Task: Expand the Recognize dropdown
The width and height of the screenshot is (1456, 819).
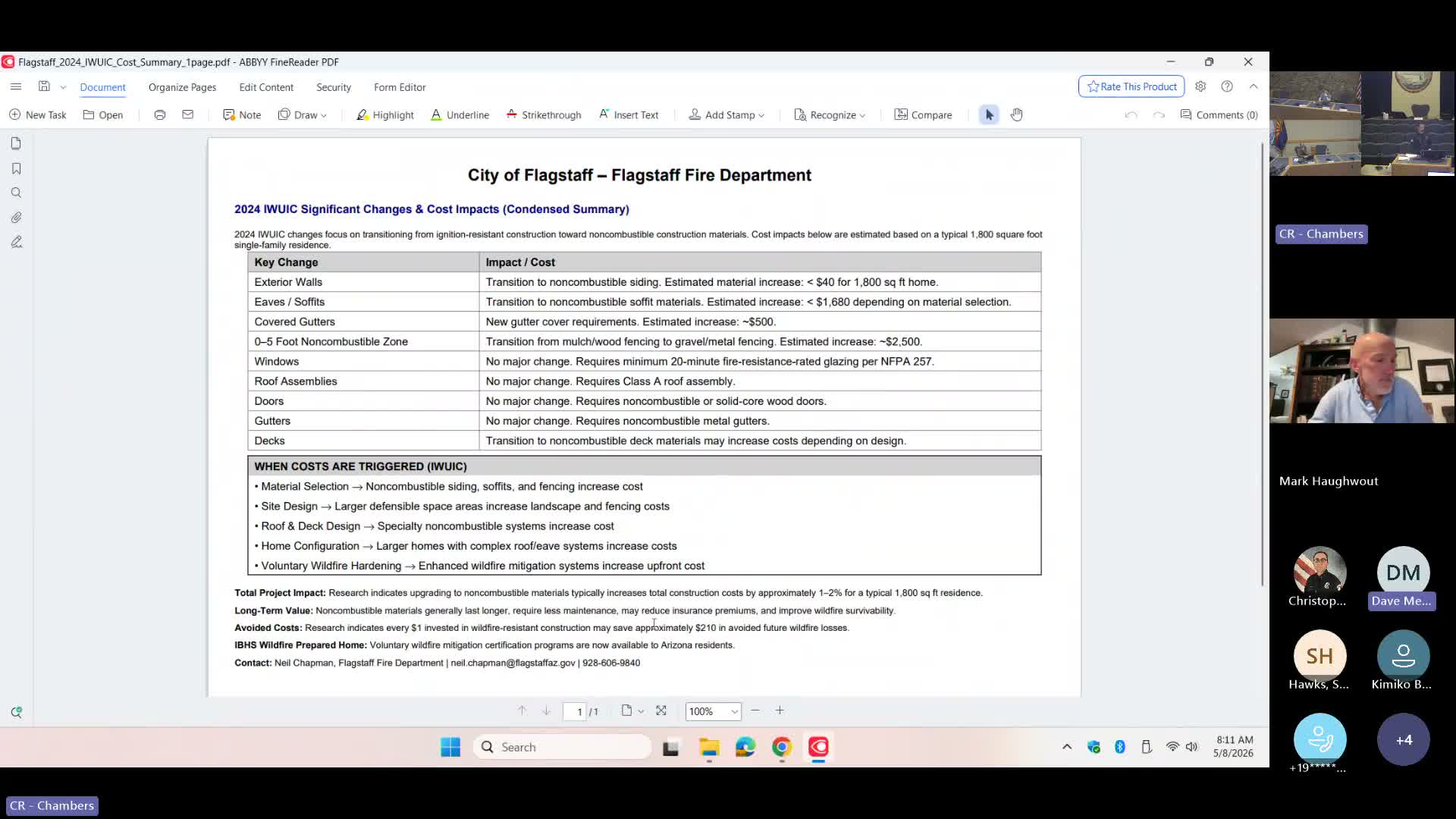Action: [x=830, y=115]
